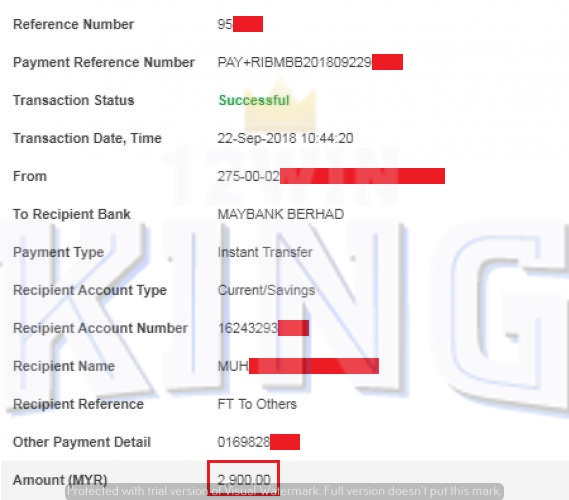Click the Reference Number label
Viewport: 569px width, 500px height.
point(74,24)
